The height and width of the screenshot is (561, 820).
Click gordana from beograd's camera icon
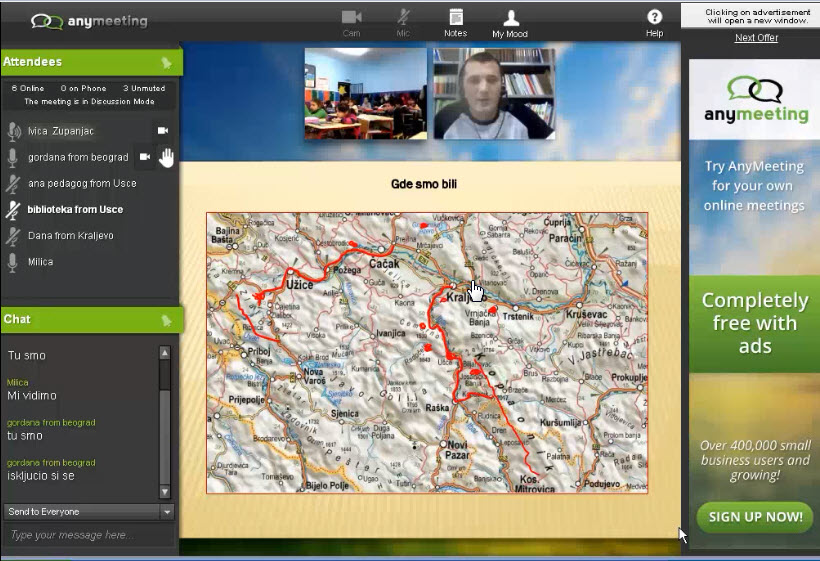point(145,157)
